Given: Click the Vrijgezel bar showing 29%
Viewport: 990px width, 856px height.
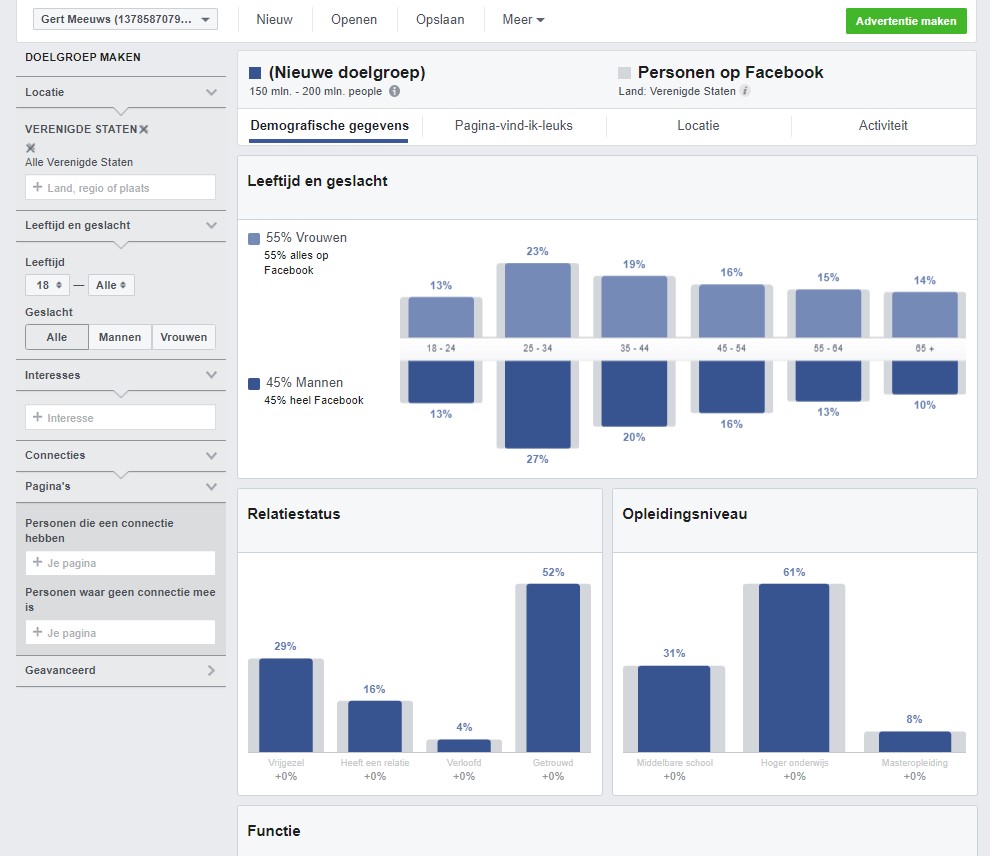Looking at the screenshot, I should pos(285,705).
